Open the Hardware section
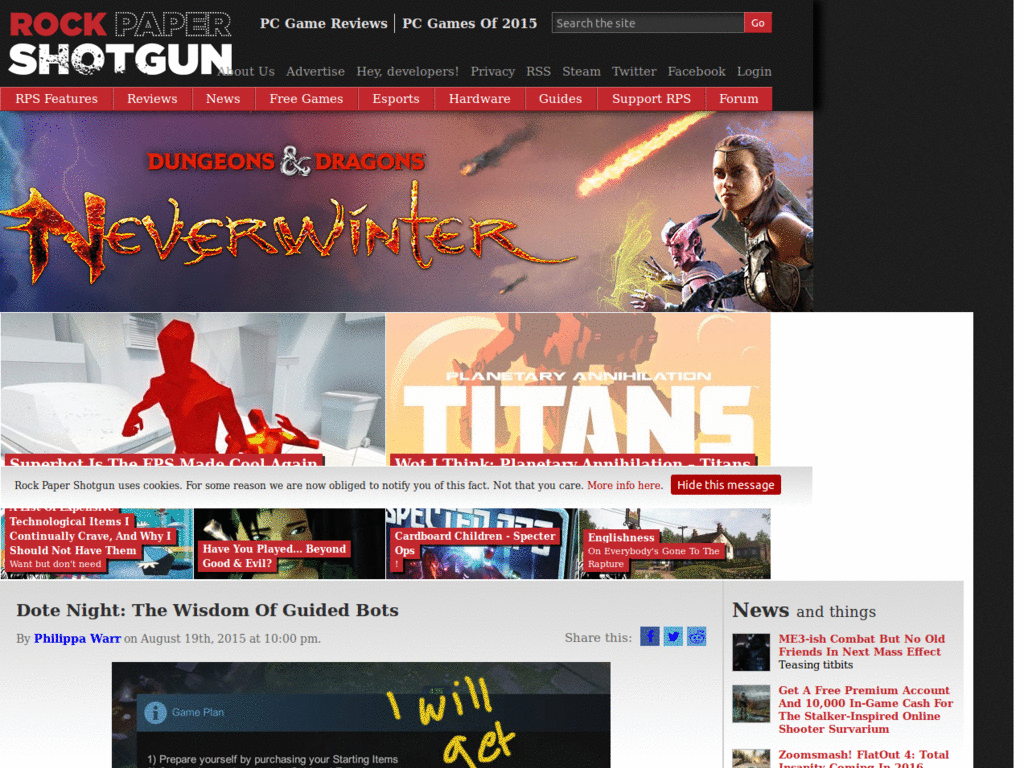This screenshot has width=1024, height=768. pos(479,99)
